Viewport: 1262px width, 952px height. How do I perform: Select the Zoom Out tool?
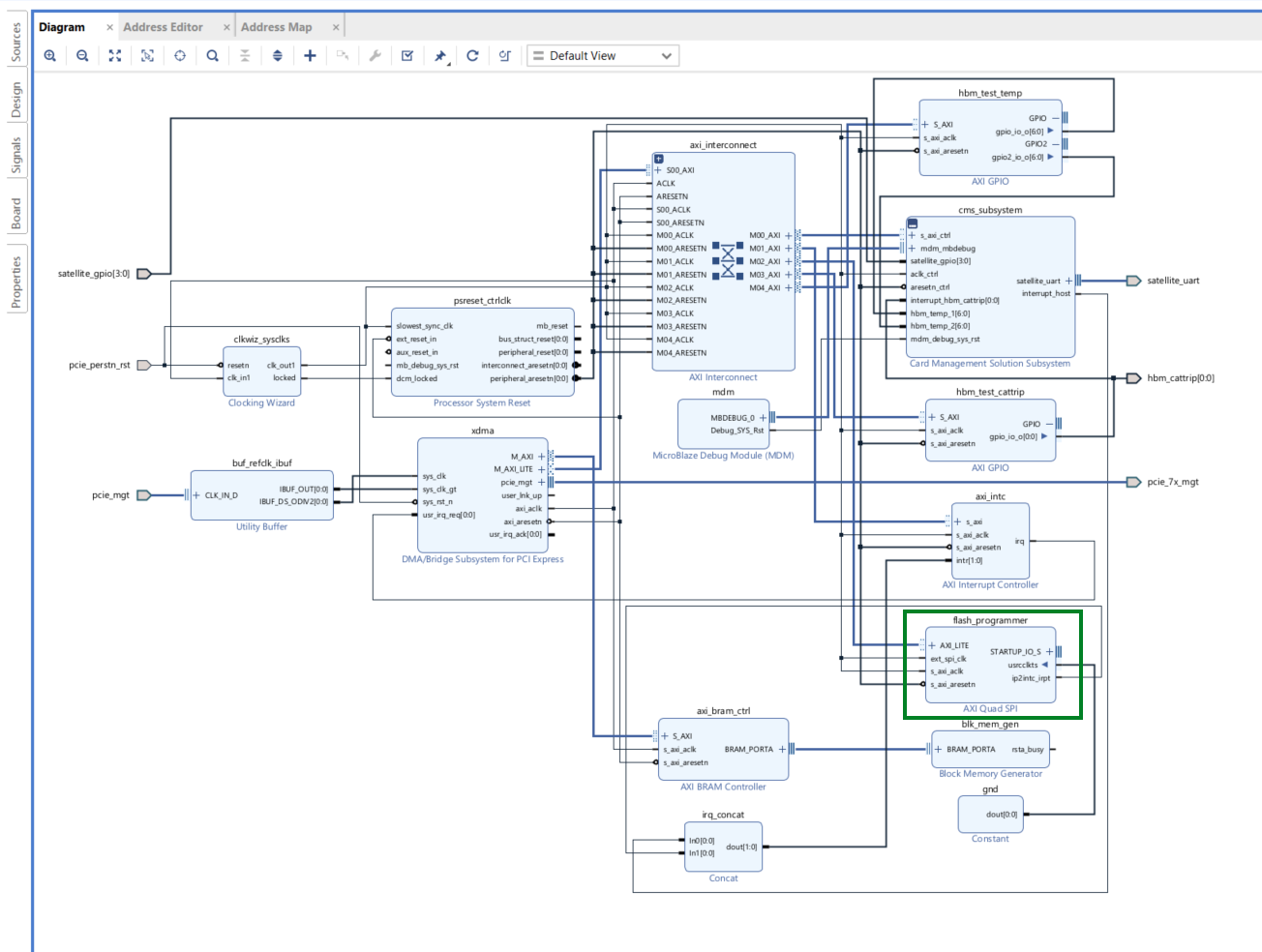[81, 55]
